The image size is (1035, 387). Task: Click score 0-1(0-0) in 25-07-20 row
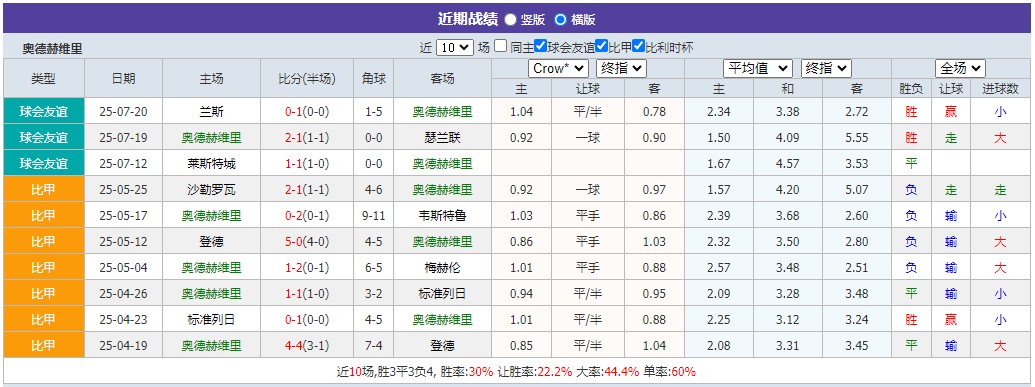coord(307,112)
